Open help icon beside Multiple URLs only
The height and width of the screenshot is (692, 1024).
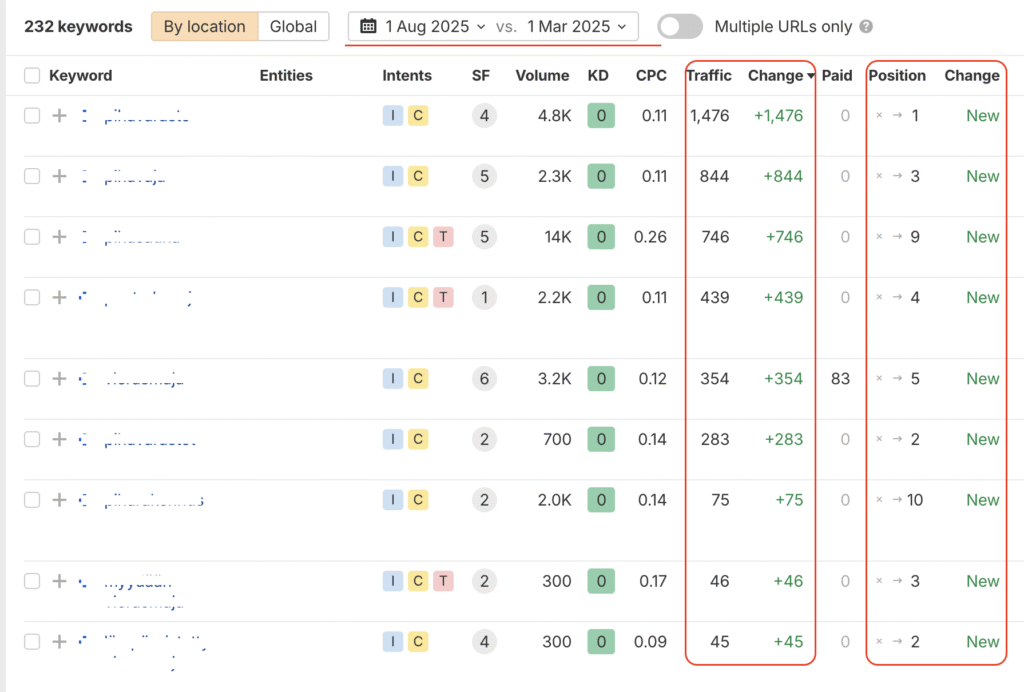(x=866, y=27)
